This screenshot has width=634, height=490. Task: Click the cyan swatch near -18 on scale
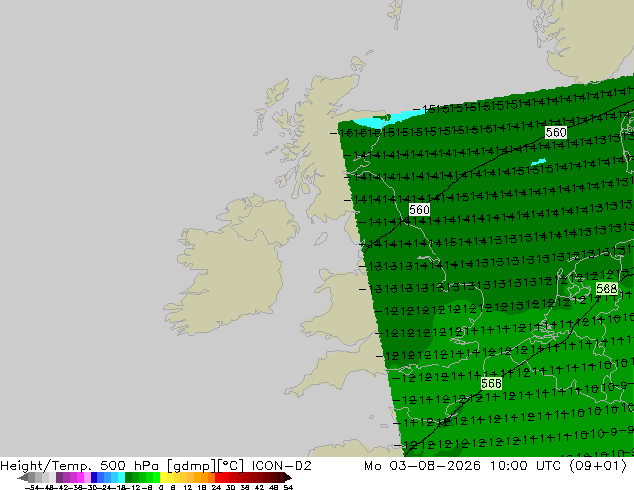click(121, 477)
